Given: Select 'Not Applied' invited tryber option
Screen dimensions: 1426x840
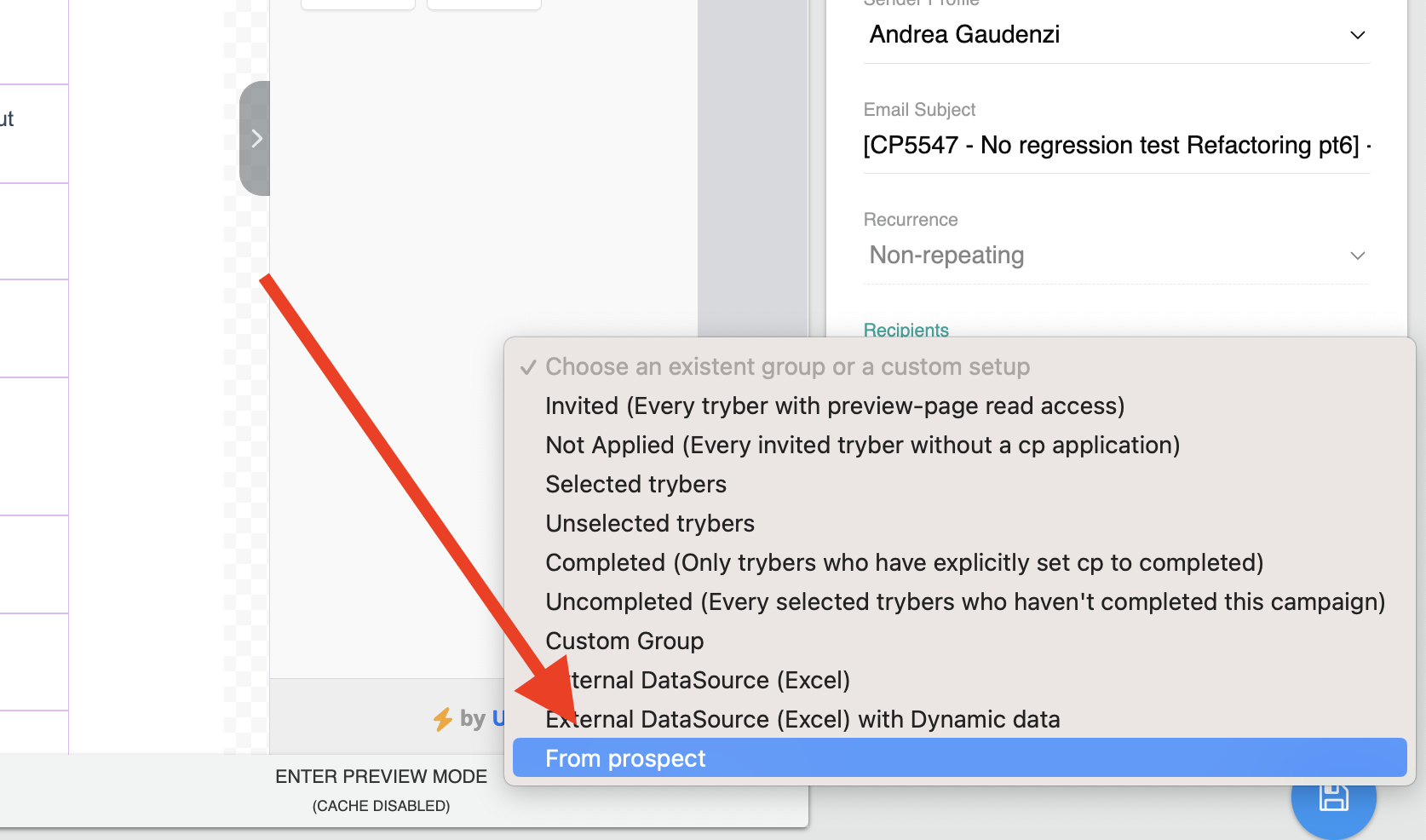Looking at the screenshot, I should [959, 445].
